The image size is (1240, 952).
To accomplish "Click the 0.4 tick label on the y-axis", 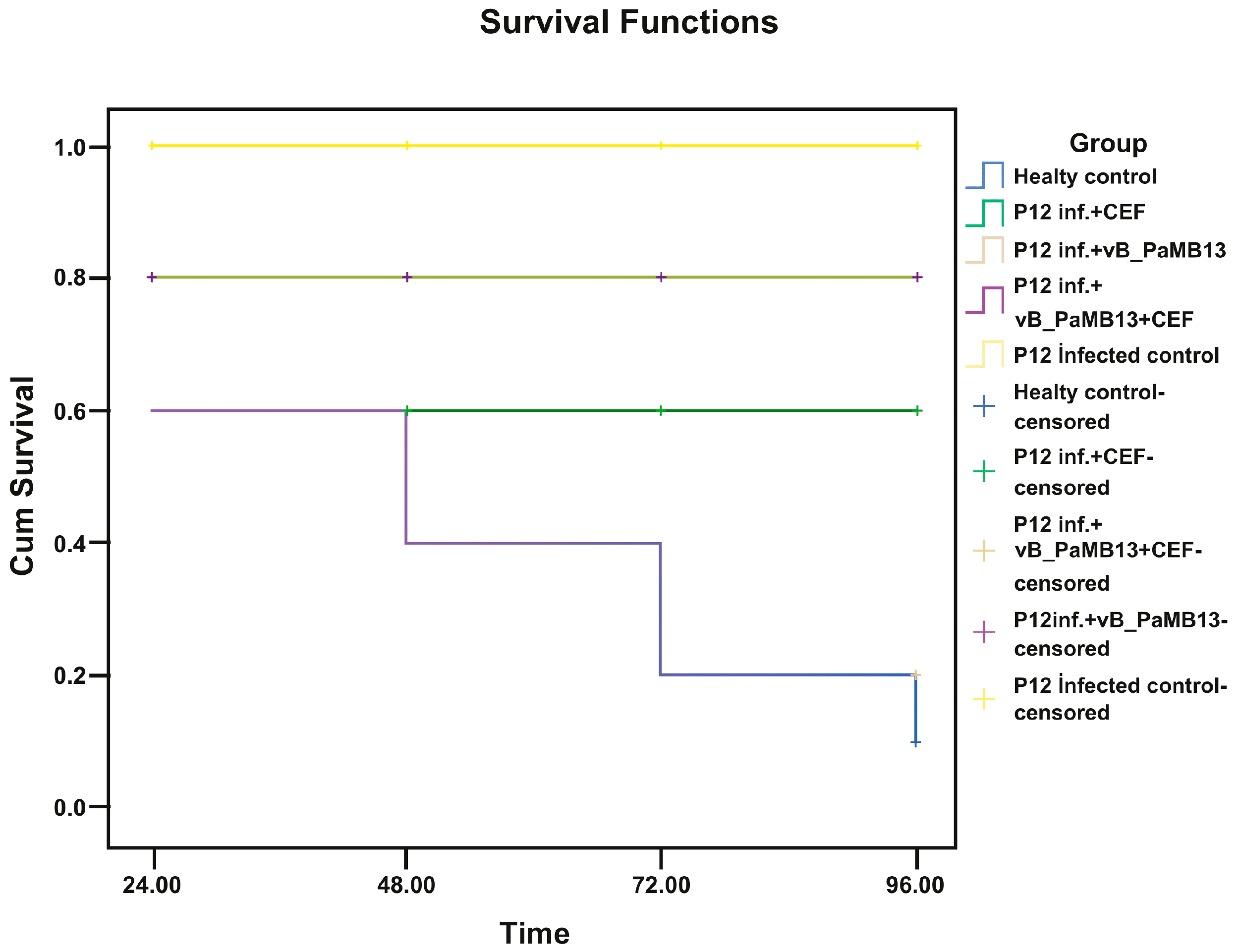I will tap(69, 544).
